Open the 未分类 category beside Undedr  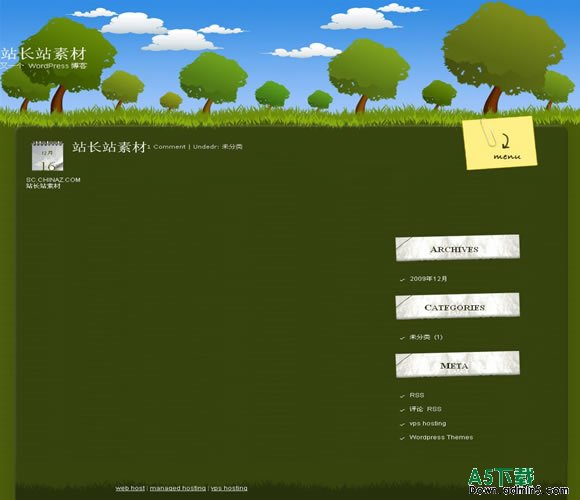(232, 147)
